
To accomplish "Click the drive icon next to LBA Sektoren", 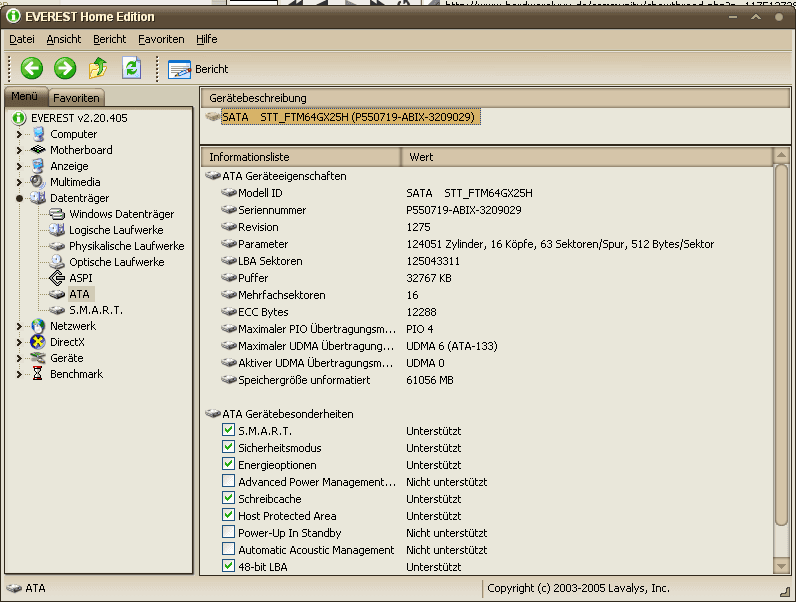I will [x=229, y=261].
